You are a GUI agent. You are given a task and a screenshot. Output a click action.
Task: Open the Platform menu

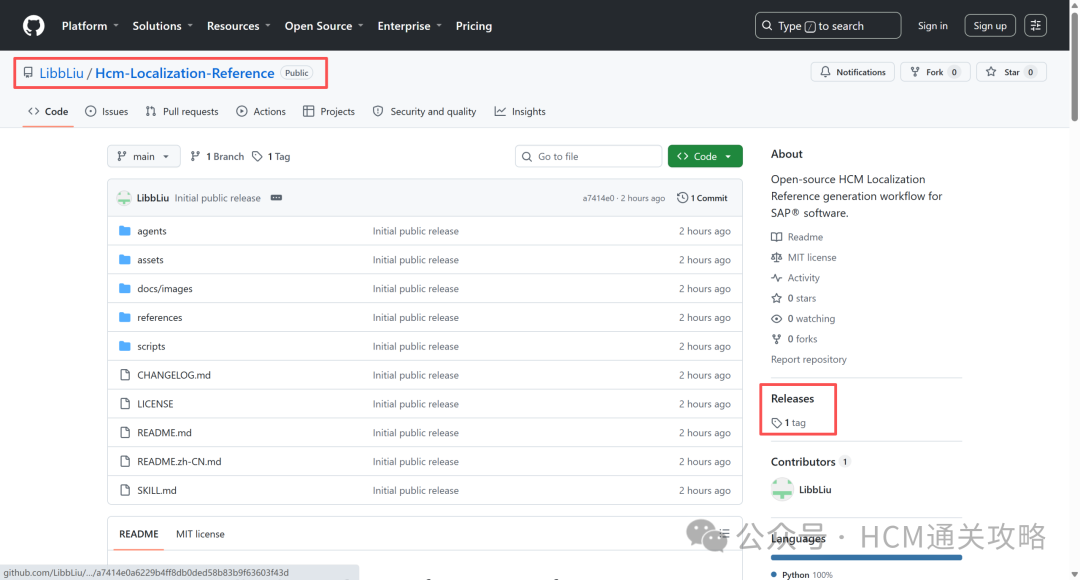point(90,25)
